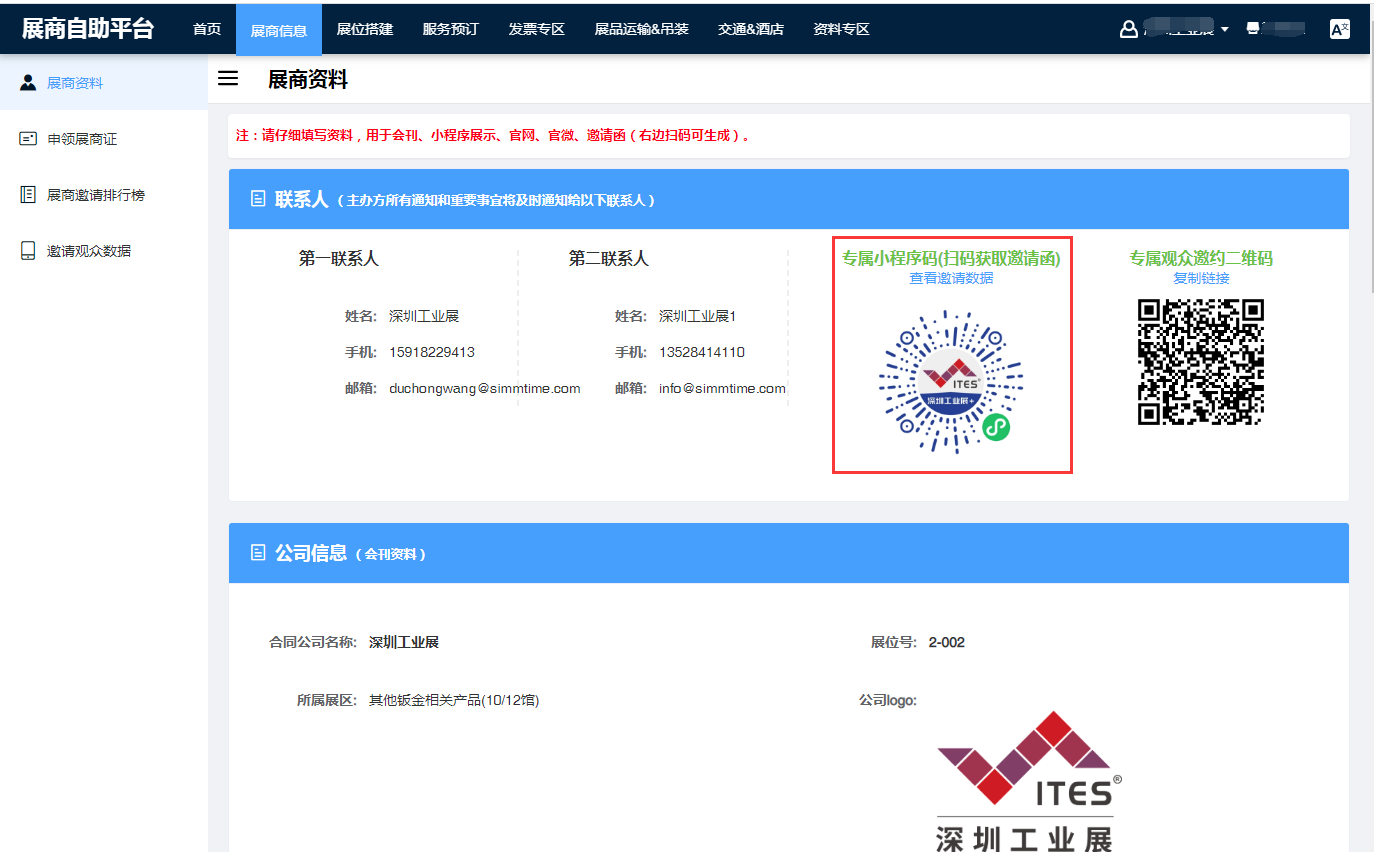Click the 邀请观众数据 phone icon in sidebar
Screen dimensions: 1374x852
[28, 251]
